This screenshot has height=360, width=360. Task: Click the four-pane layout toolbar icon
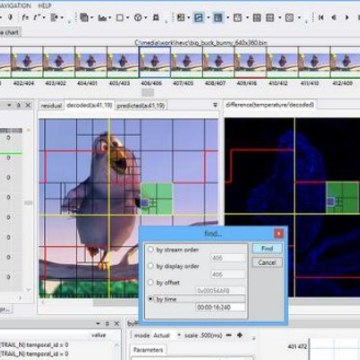[x=257, y=18]
